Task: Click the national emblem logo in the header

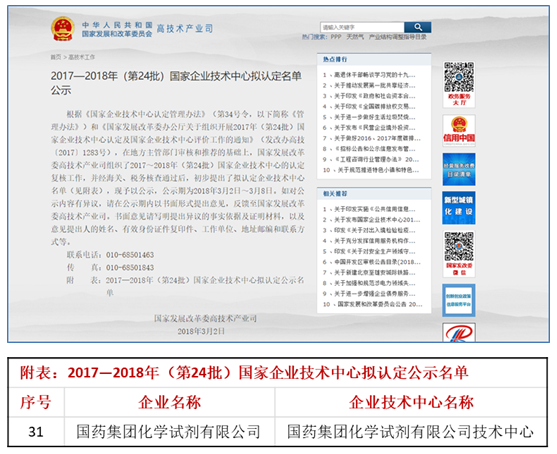Action: (63, 29)
